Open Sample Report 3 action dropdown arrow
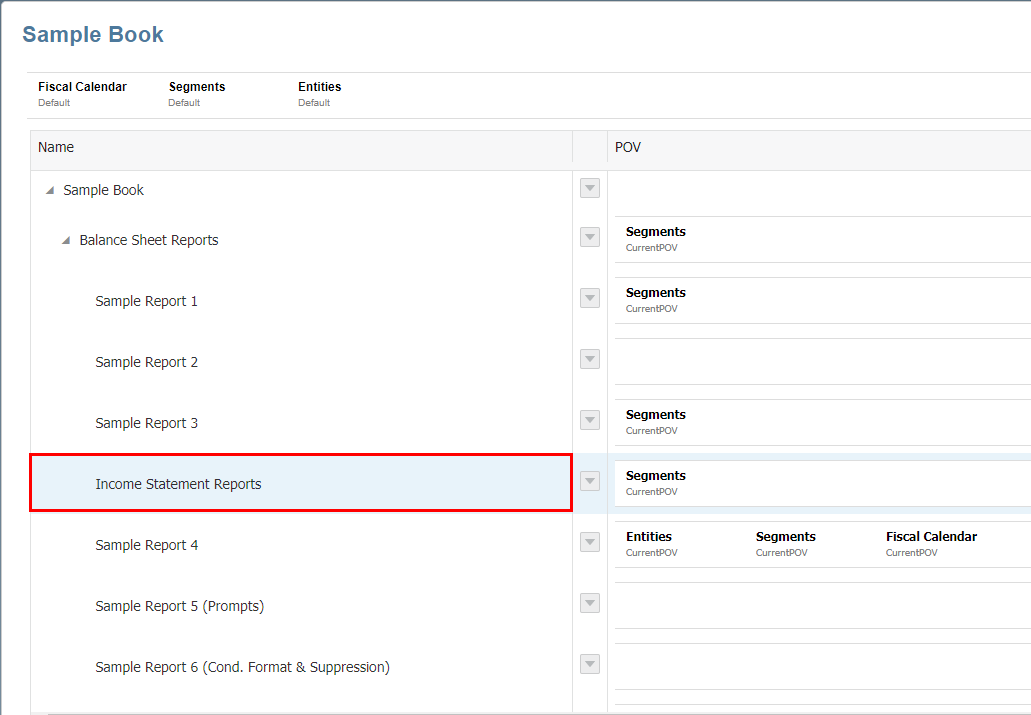 pyautogui.click(x=590, y=420)
